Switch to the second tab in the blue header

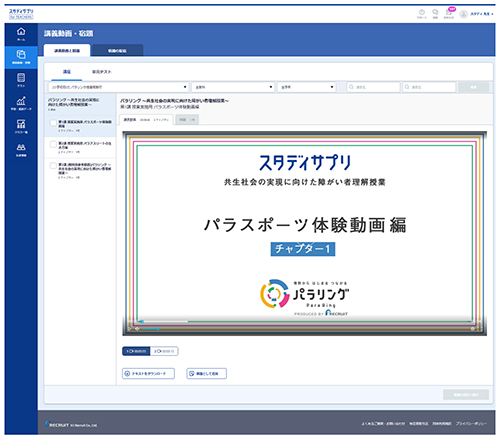click(117, 51)
